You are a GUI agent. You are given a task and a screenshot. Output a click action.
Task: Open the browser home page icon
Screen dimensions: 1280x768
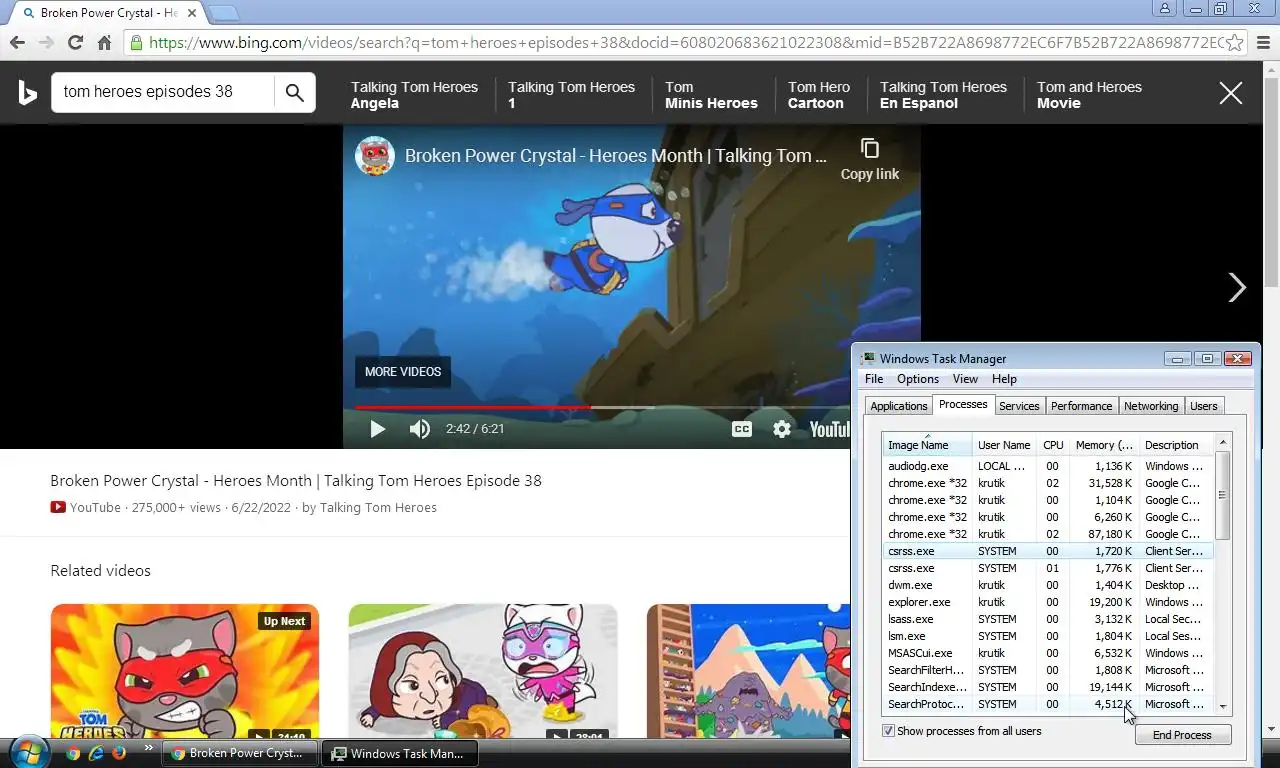tap(104, 43)
